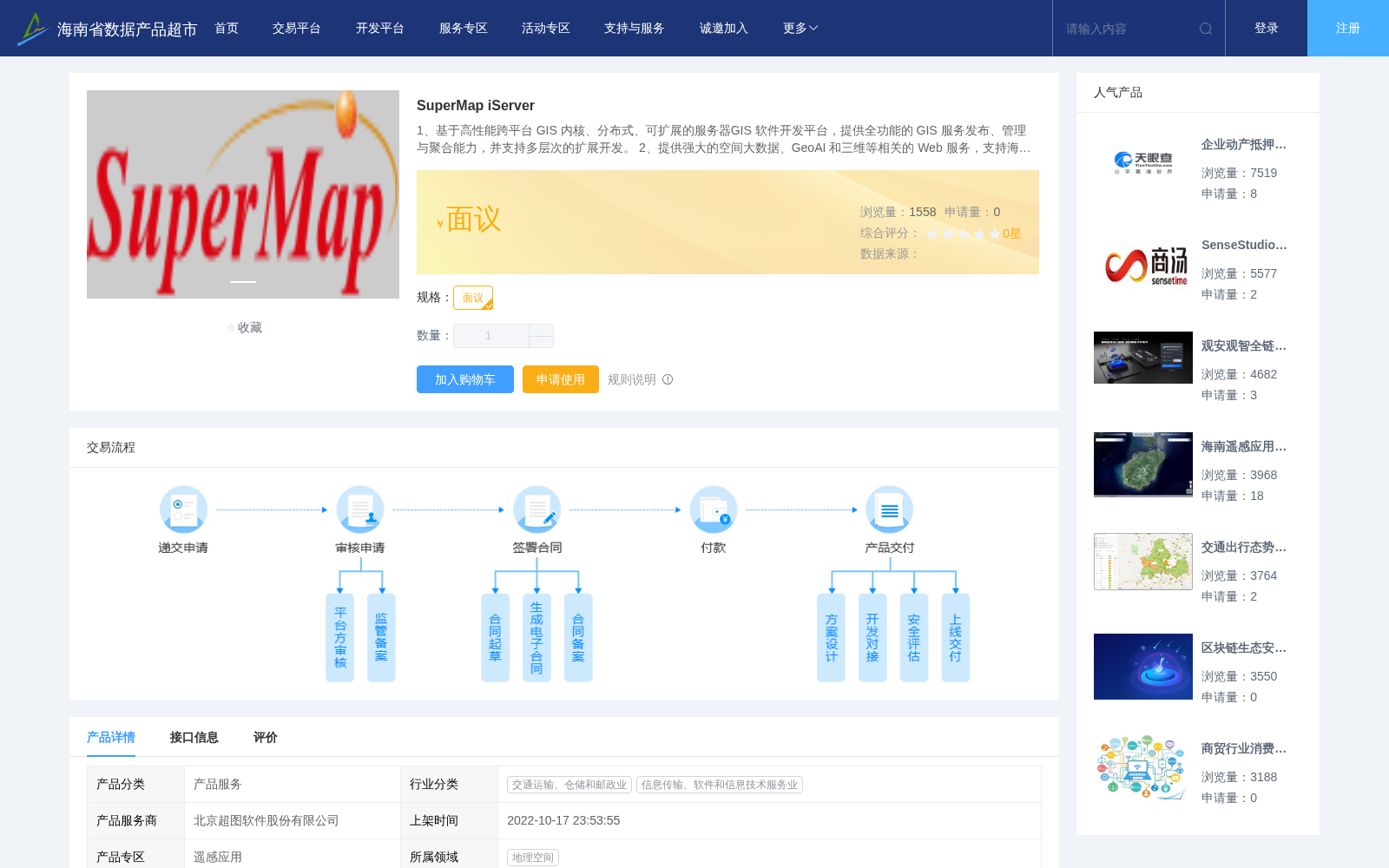
Task: Click the submit application step icon
Action: [183, 510]
